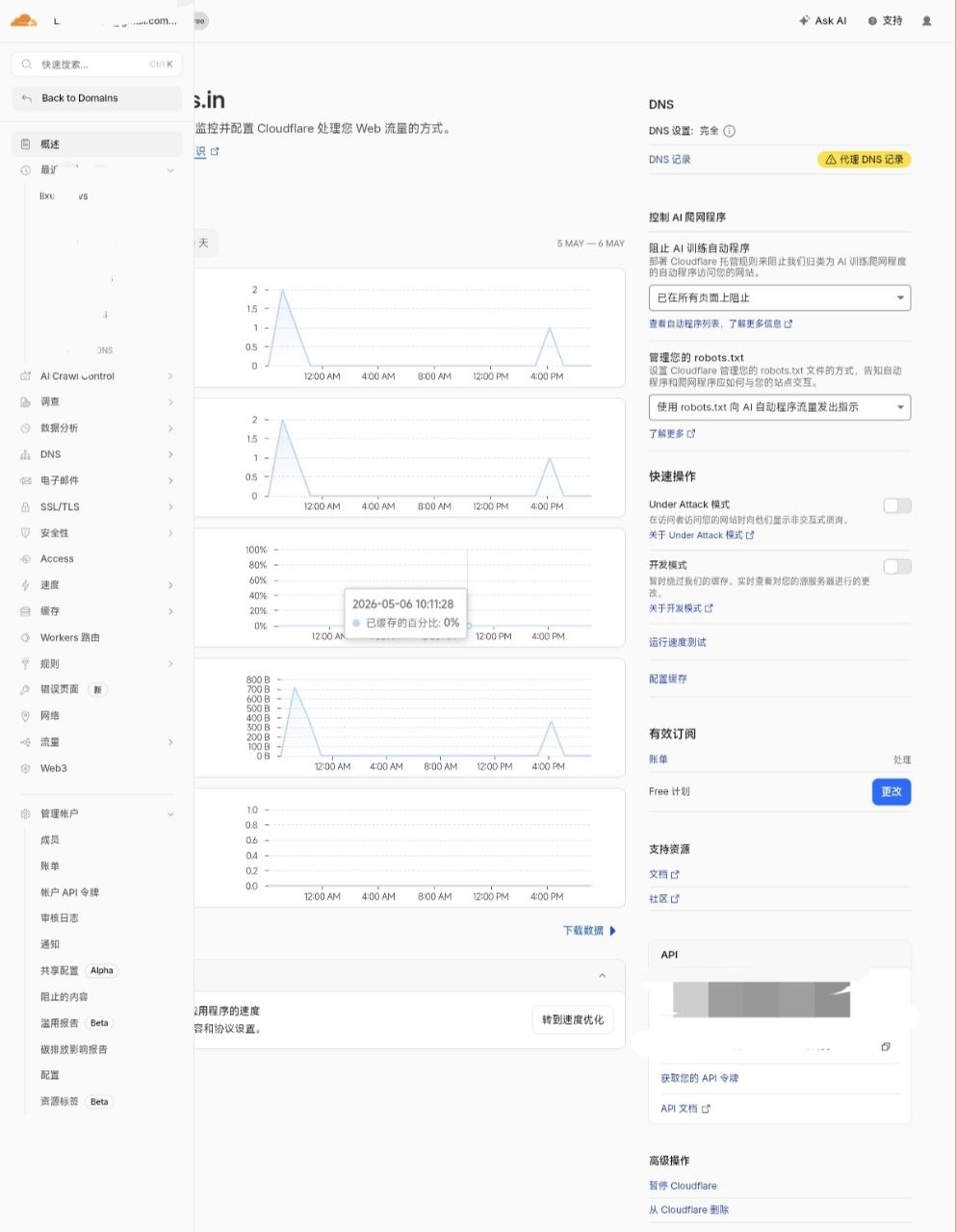Click the SSL/TLS lock icon

click(x=26, y=506)
